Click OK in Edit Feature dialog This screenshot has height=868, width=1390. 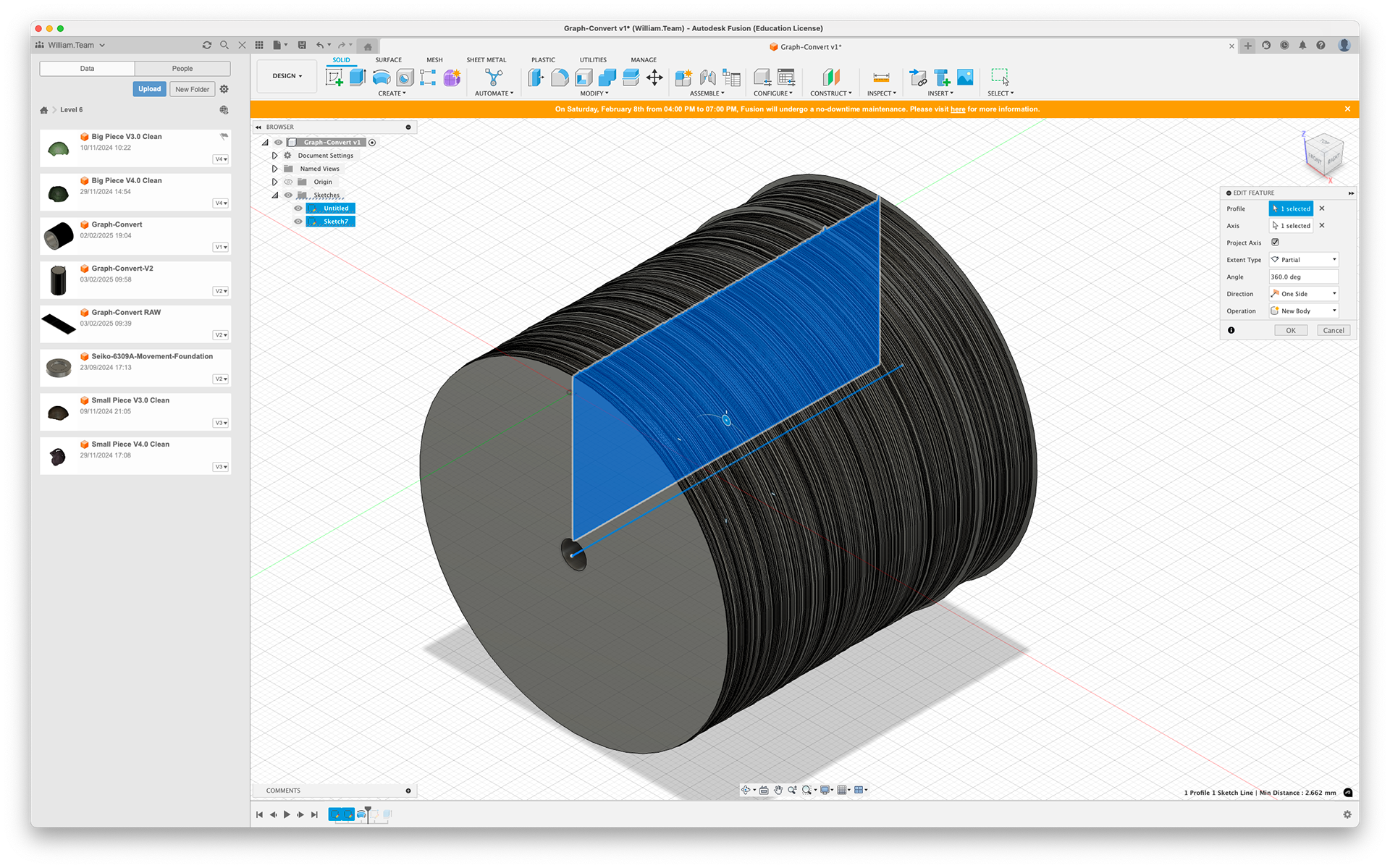(x=1290, y=331)
